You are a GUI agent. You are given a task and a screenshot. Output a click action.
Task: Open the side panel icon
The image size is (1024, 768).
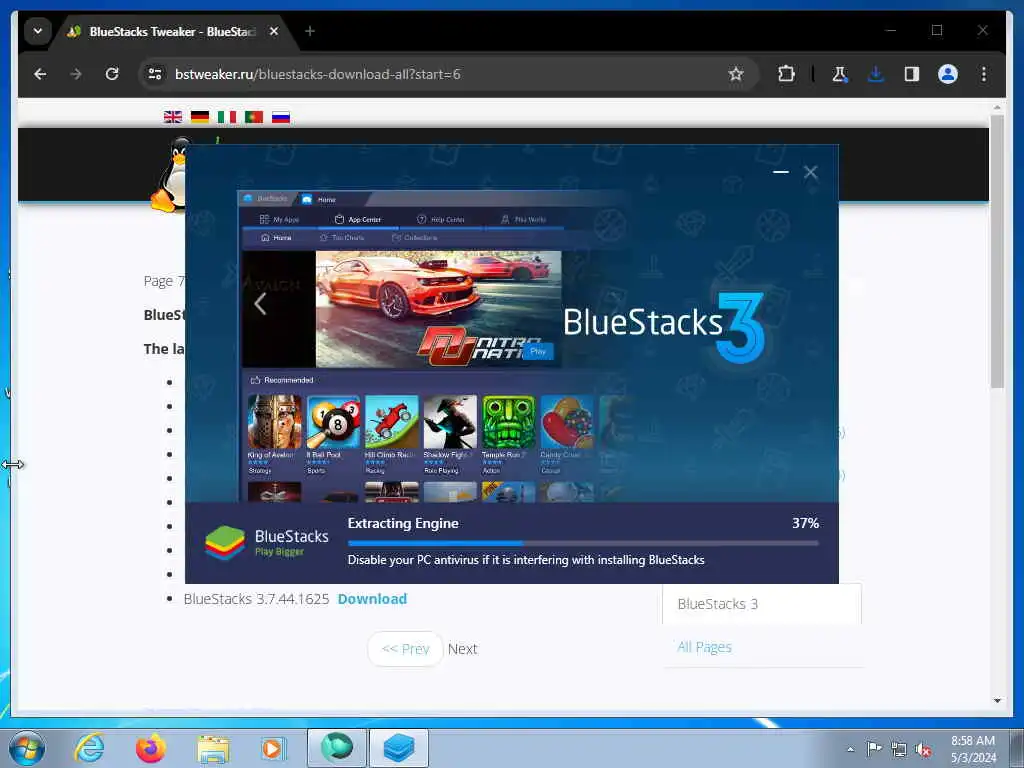point(912,74)
